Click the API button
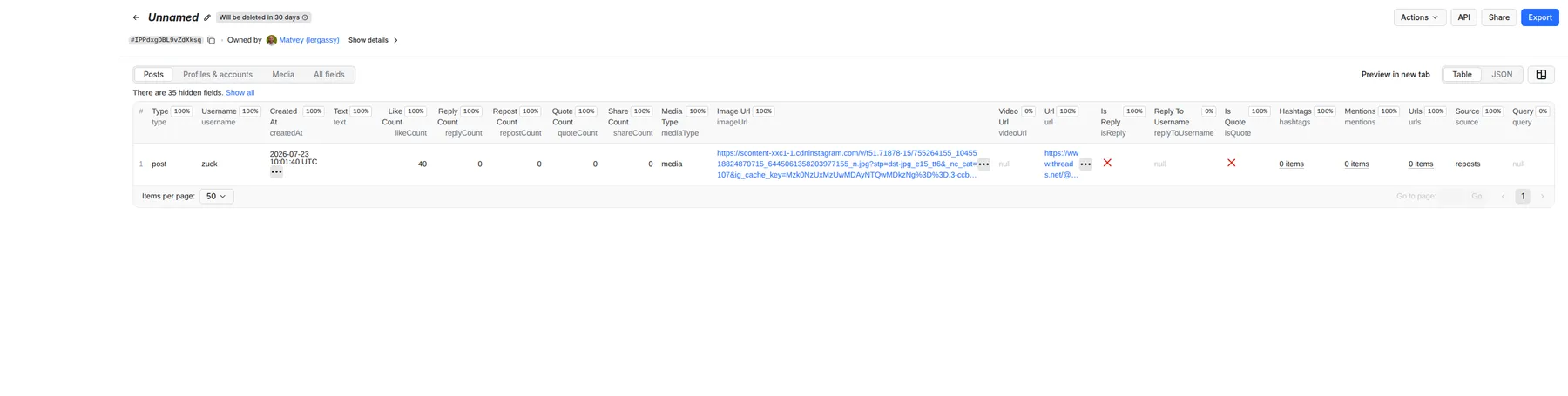The image size is (1568, 396). [1463, 17]
